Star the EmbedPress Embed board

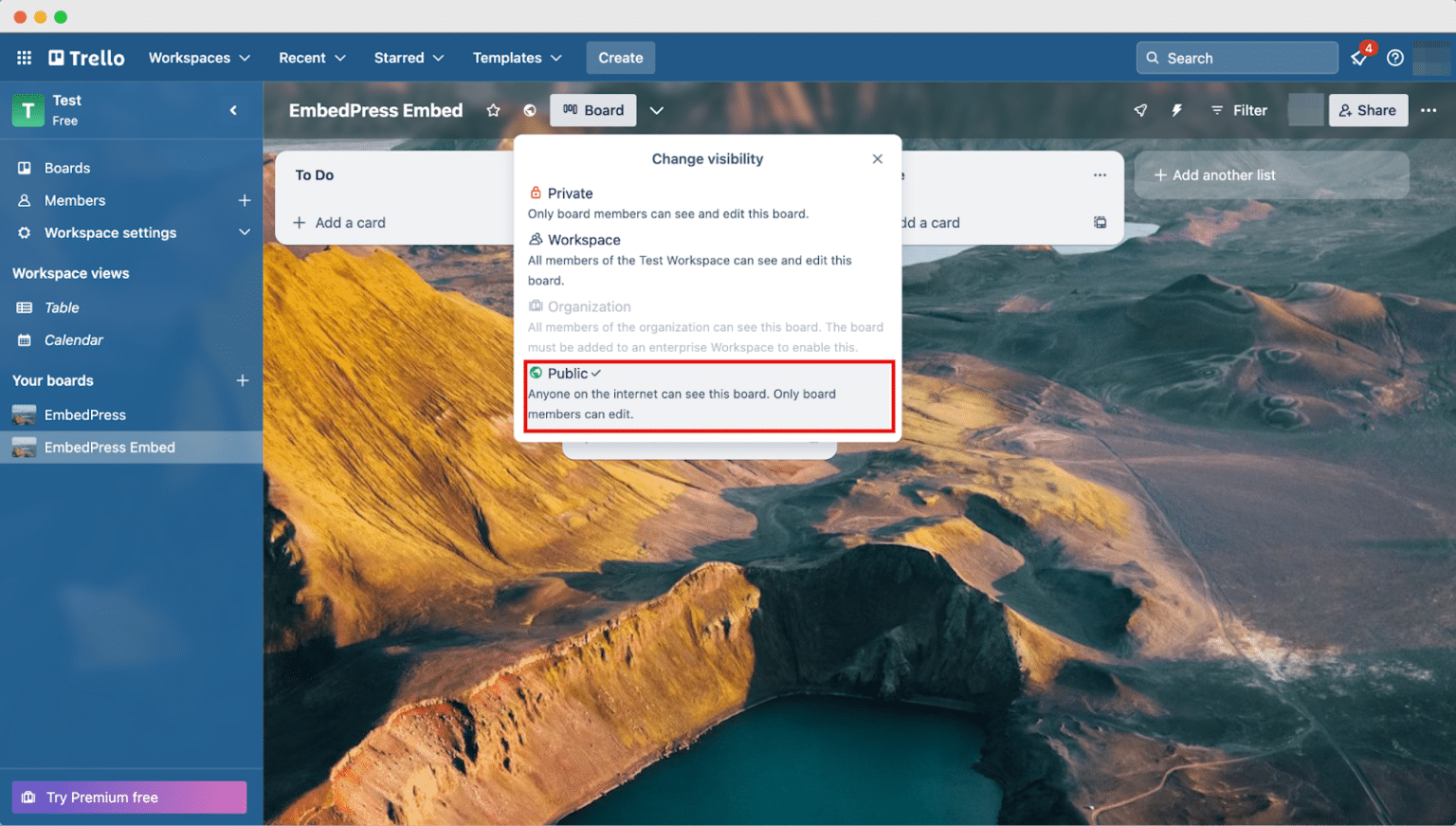[493, 110]
